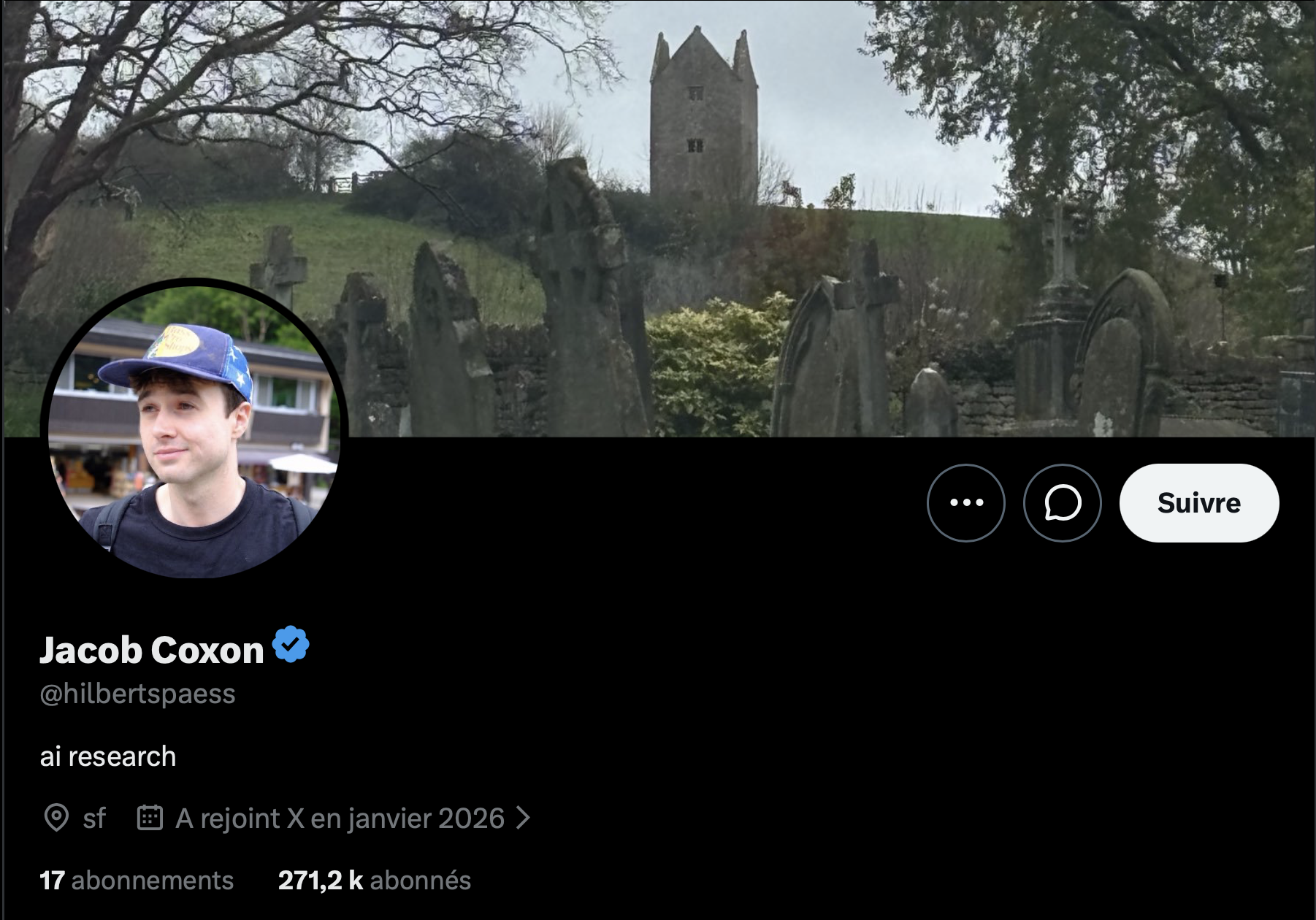
Task: Click the 'sf' location text
Action: (x=94, y=819)
